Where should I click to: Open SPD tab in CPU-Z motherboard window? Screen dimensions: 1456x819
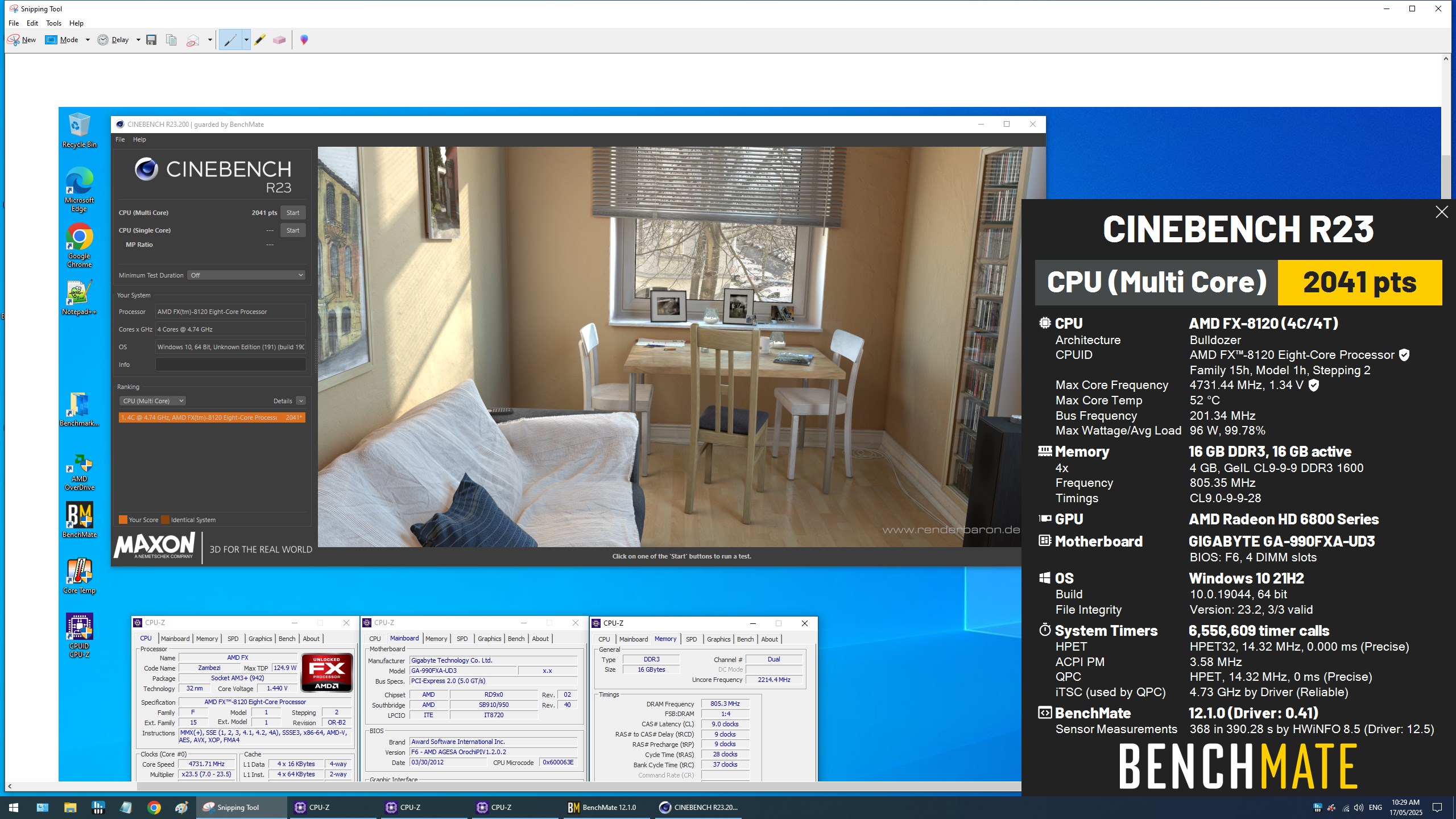pos(462,639)
